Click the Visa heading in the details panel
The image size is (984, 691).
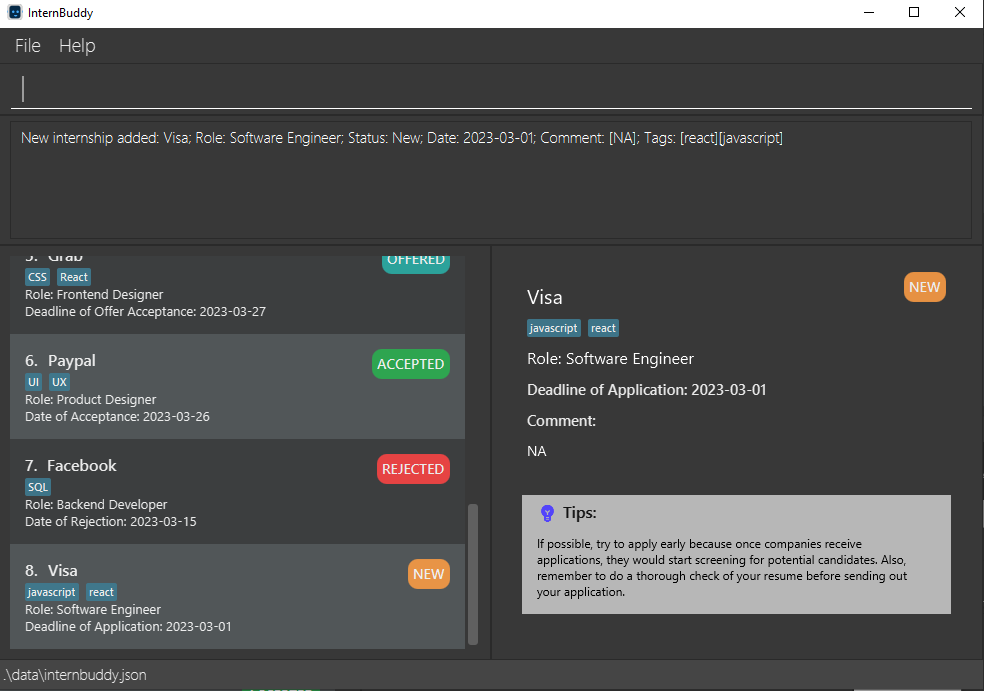coord(545,297)
